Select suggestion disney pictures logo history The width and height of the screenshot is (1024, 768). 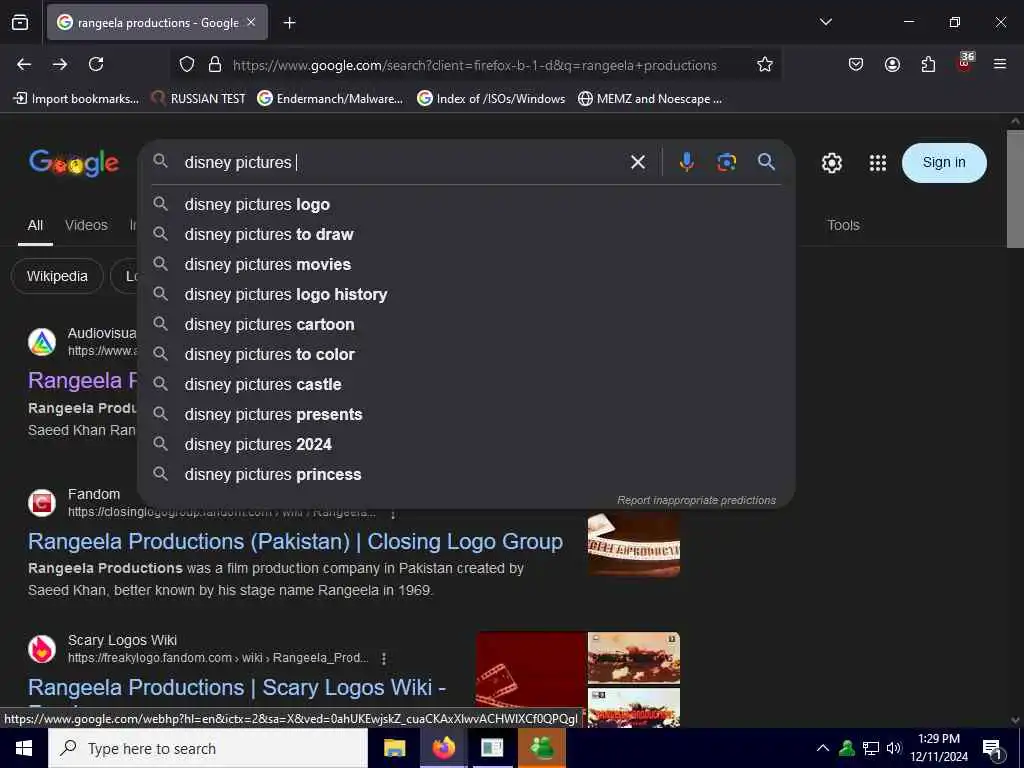(466, 295)
